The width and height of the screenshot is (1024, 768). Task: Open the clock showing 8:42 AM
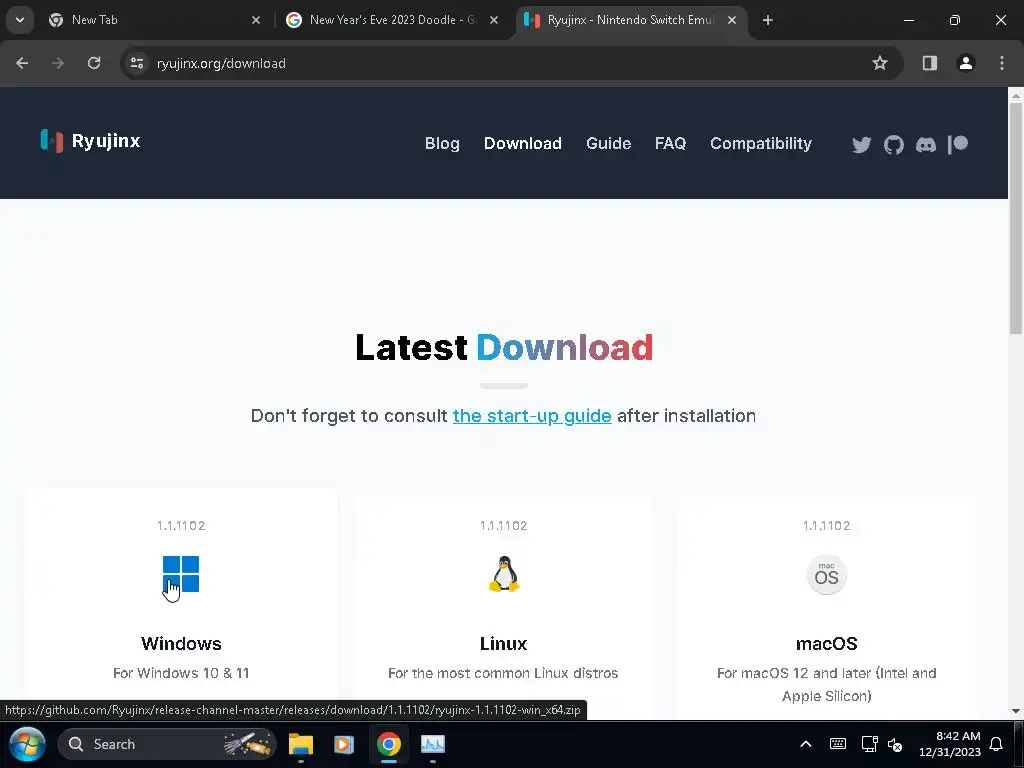coord(950,744)
